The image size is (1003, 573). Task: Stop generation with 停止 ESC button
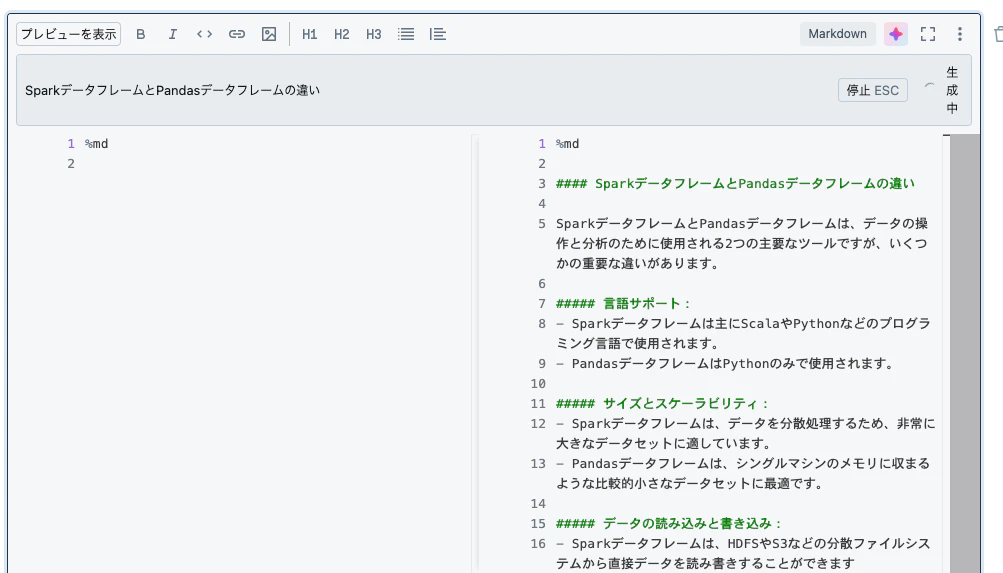coord(873,90)
